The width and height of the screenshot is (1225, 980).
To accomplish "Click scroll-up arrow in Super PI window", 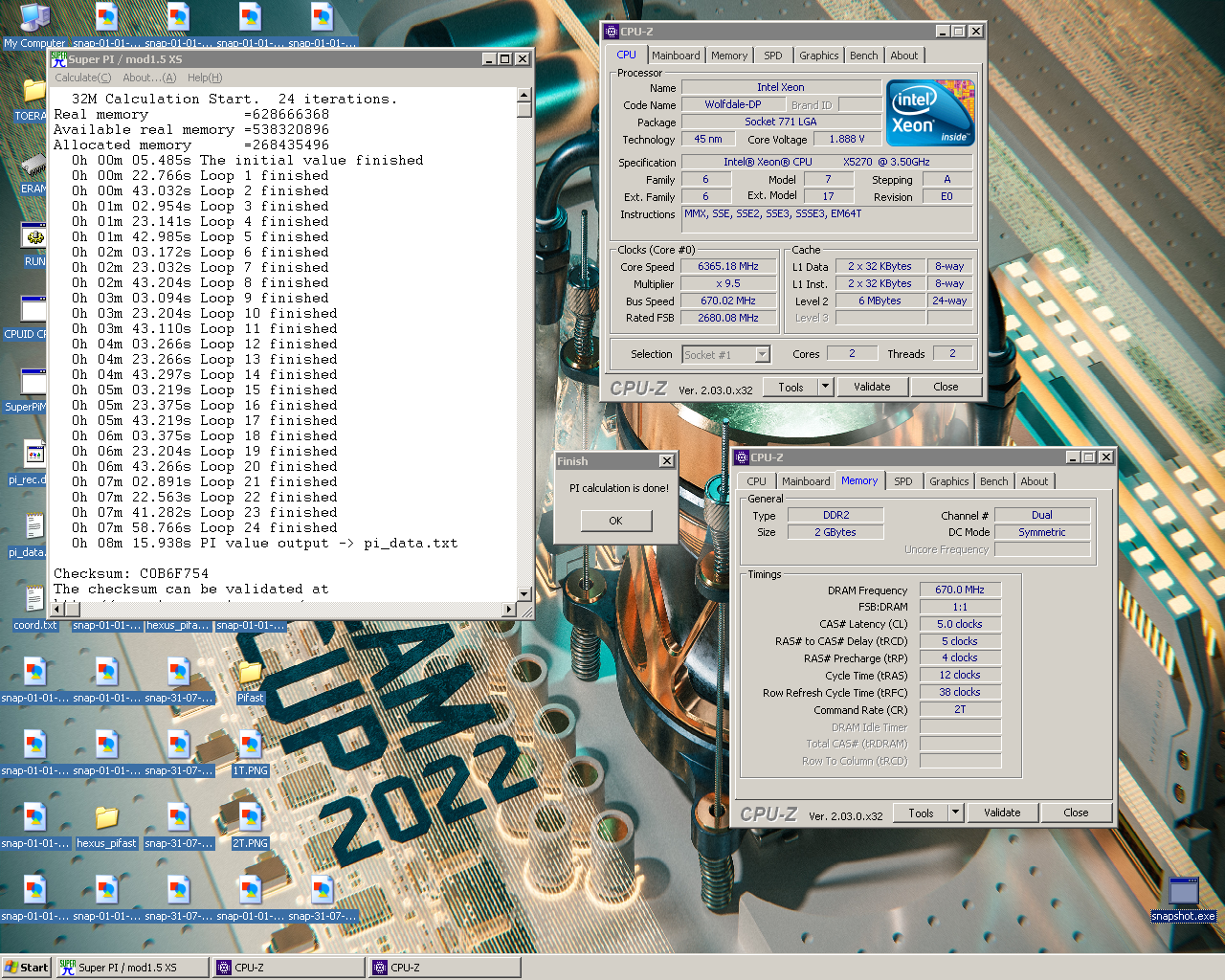I will (524, 95).
